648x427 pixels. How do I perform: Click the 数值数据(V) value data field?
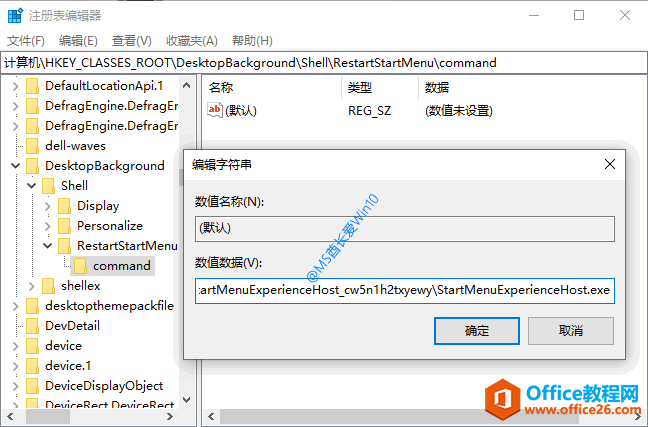point(405,291)
